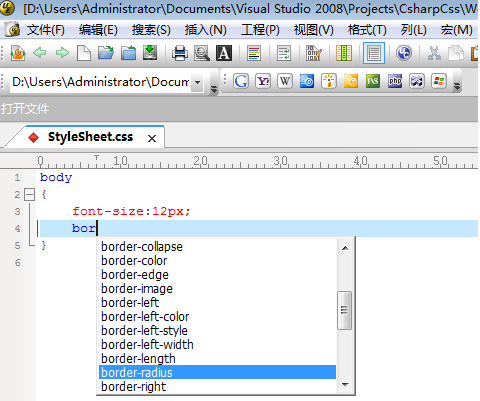Toggle the highlighted list view icon
Image resolution: width=480 pixels, height=401 pixels.
(x=374, y=53)
